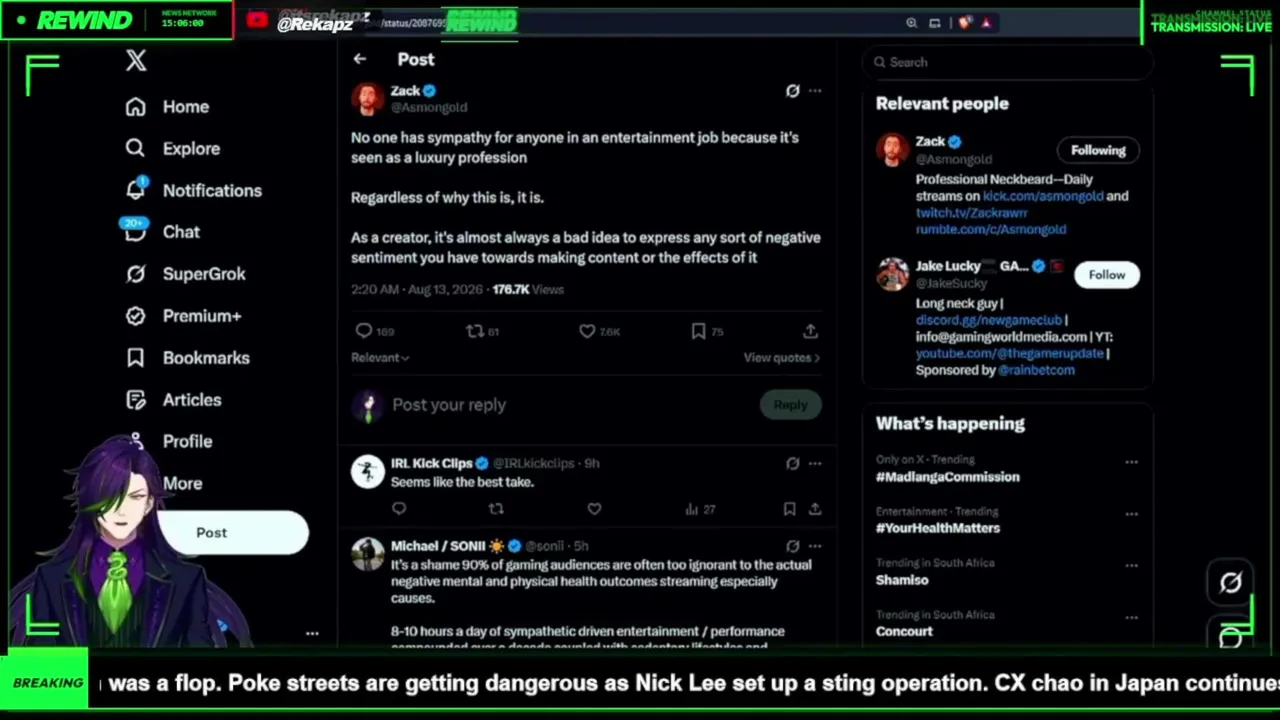The width and height of the screenshot is (1280, 720).
Task: Open more options on IRL Kick Clips reply
Action: 815,463
